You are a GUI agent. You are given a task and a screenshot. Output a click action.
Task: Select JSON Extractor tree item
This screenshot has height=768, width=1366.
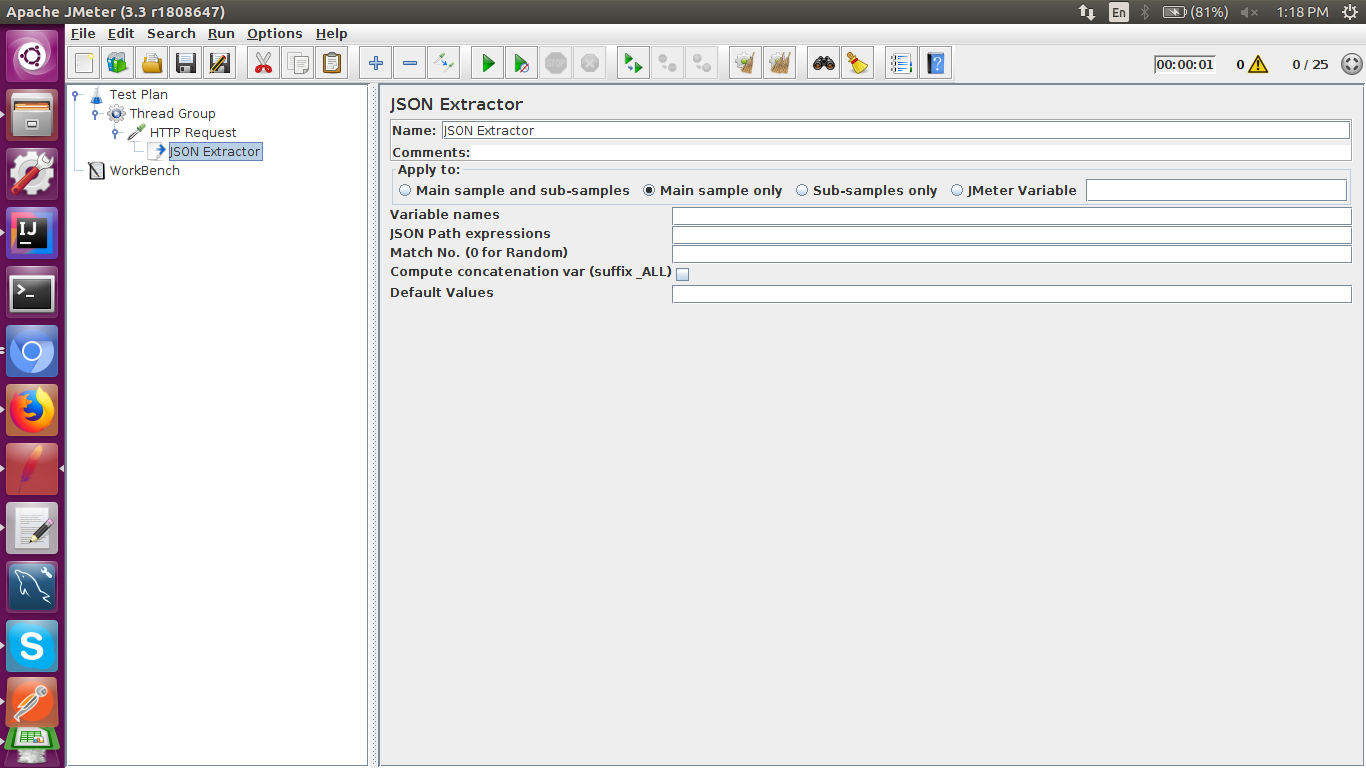215,151
